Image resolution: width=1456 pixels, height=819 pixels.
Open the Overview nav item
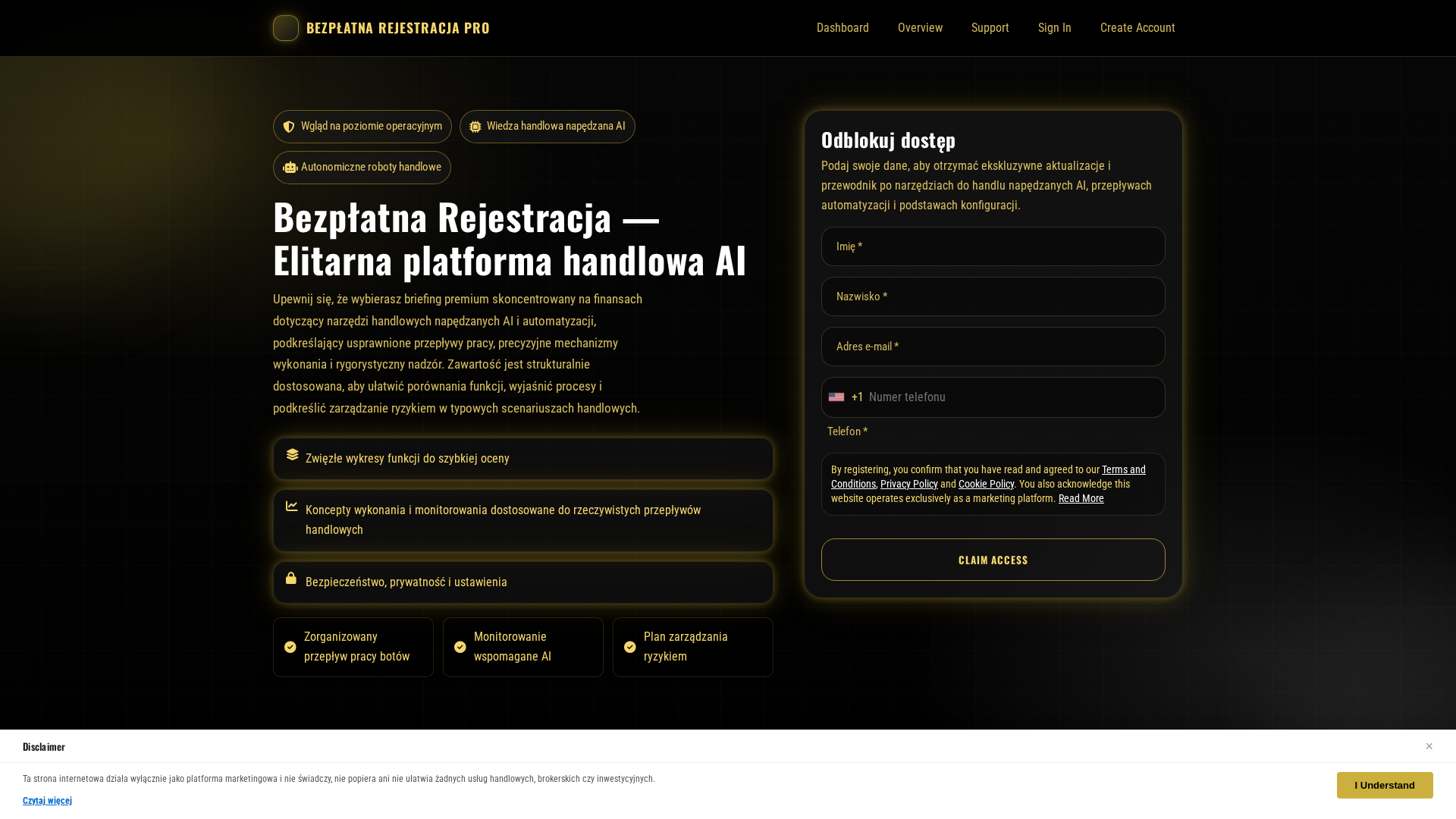(x=920, y=28)
